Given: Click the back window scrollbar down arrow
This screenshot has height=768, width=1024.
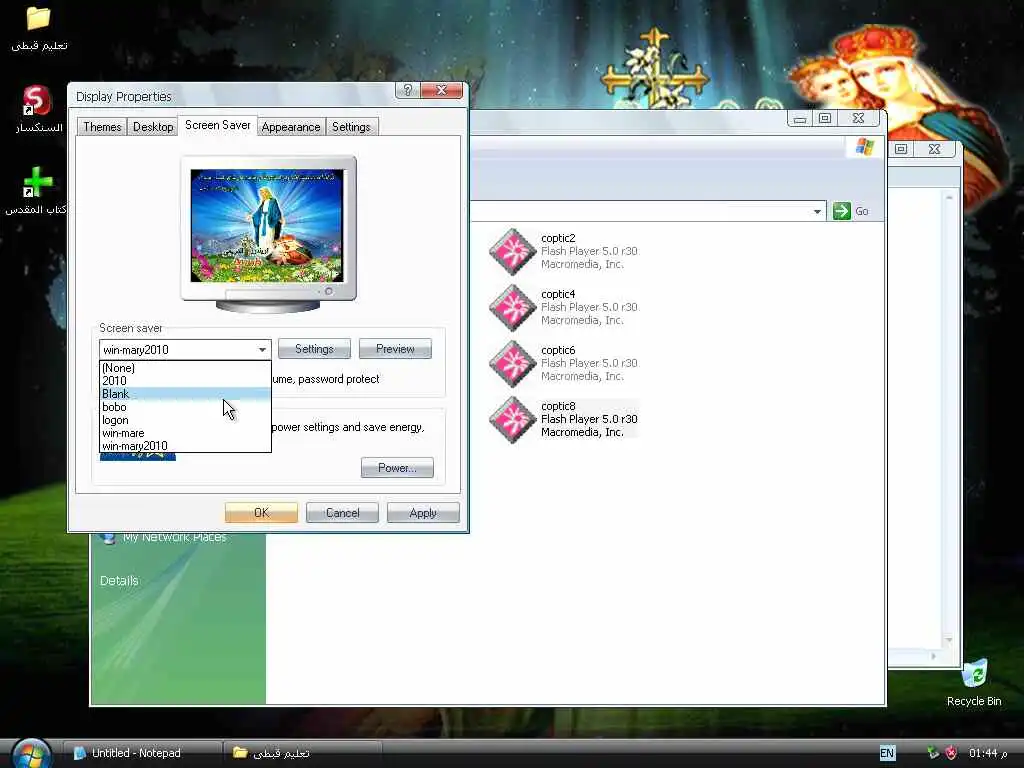Looking at the screenshot, I should coord(949,639).
